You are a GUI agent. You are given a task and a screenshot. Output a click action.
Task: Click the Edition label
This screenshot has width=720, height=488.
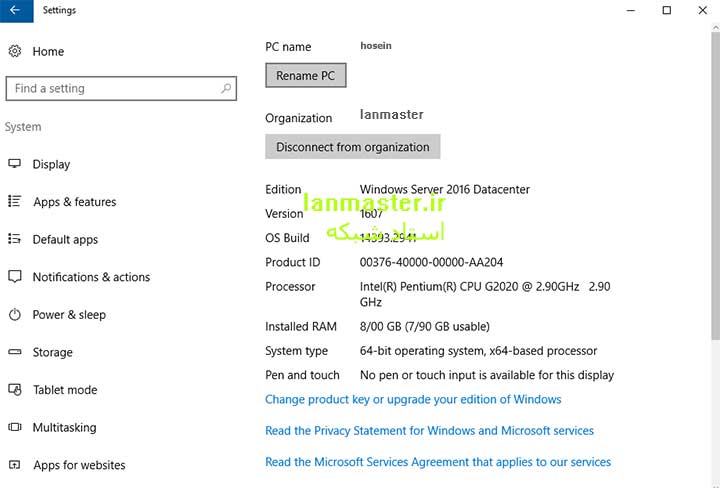pos(283,189)
